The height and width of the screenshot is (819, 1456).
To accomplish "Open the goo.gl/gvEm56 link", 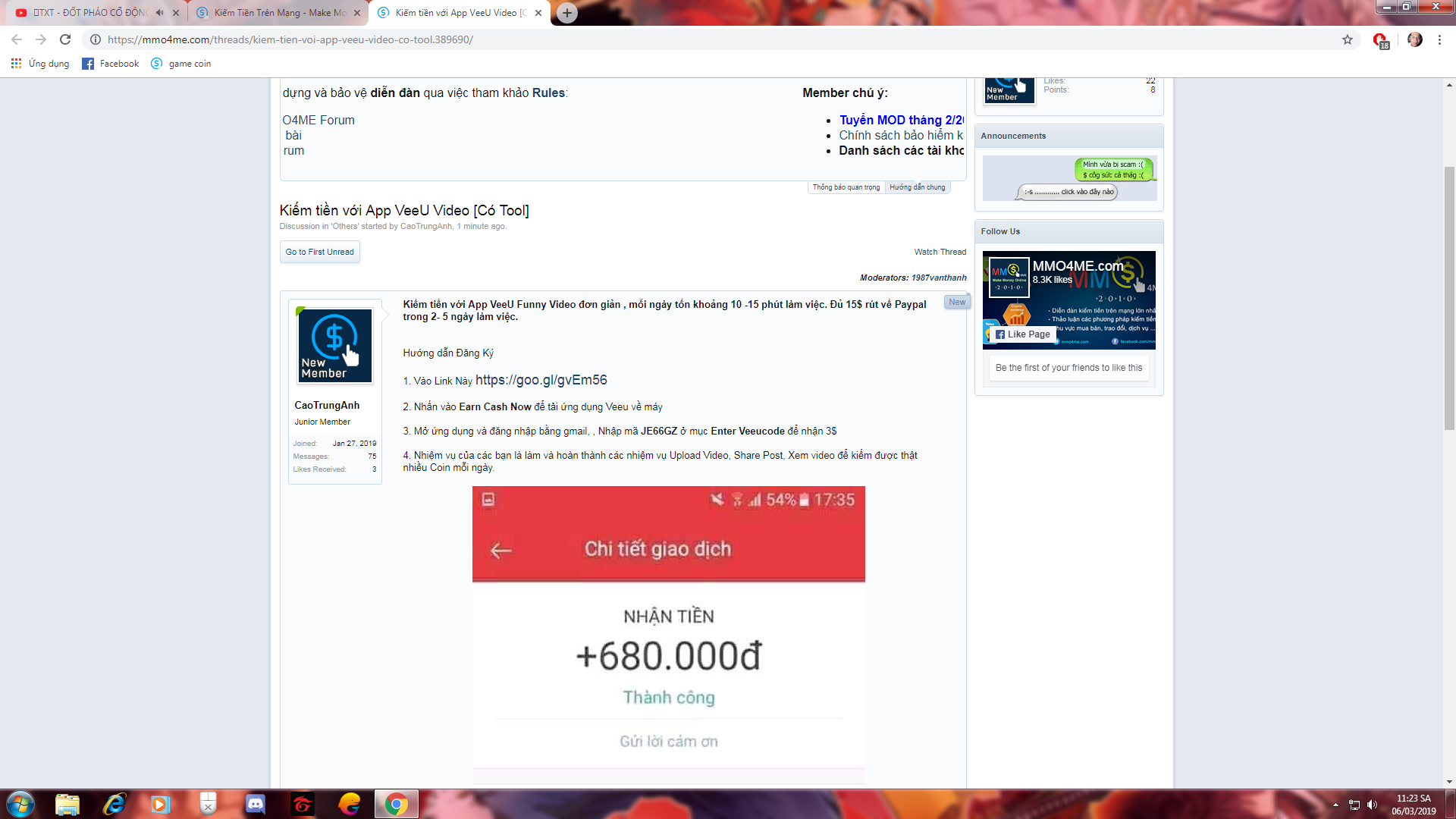I will coord(541,380).
